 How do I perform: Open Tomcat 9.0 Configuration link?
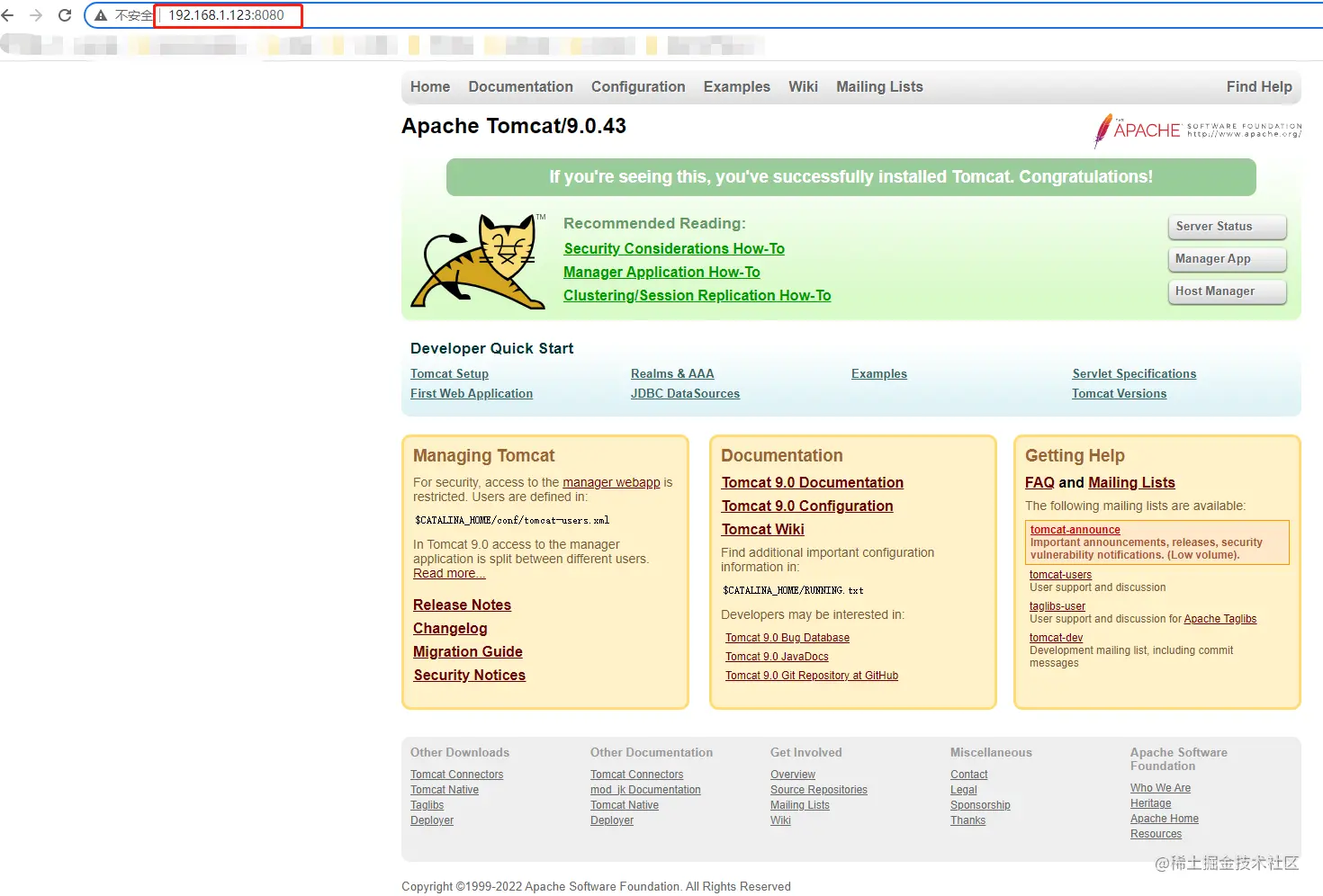[807, 506]
